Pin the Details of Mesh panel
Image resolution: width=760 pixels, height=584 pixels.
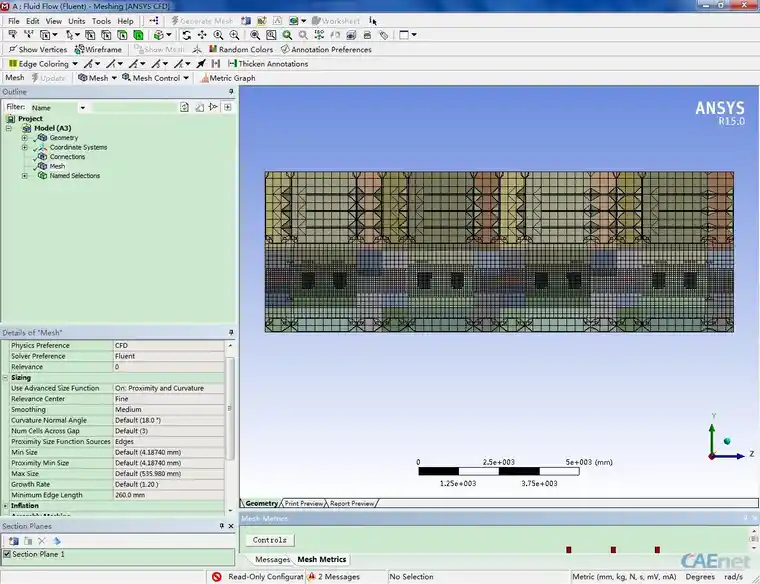click(x=231, y=332)
